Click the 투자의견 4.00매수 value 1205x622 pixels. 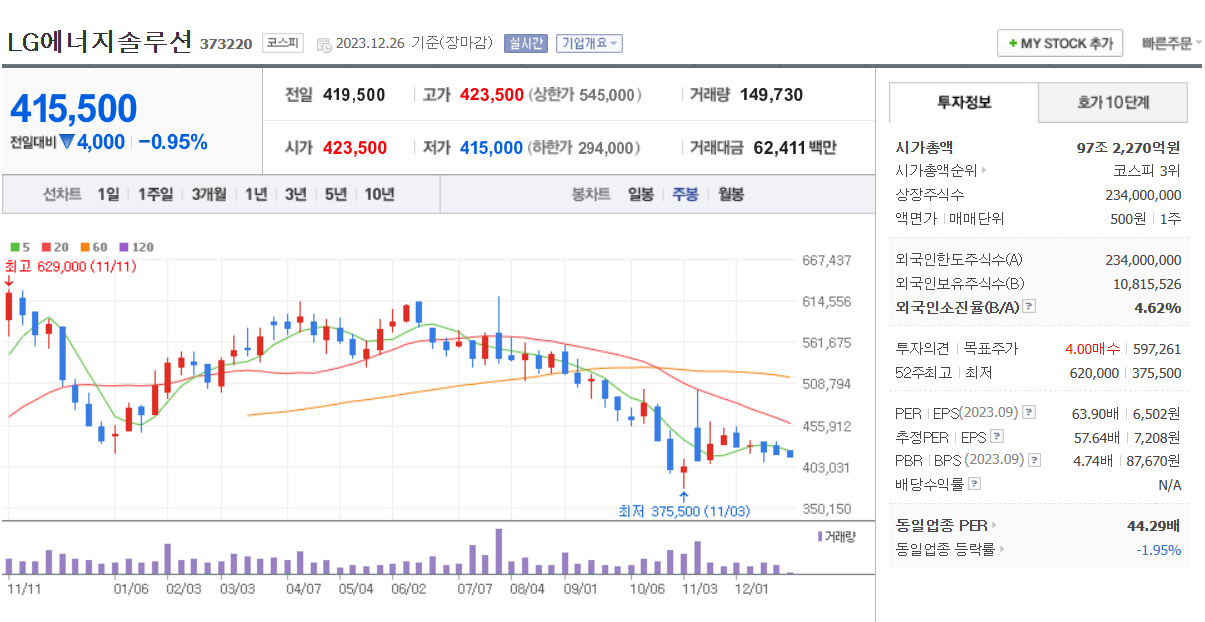[x=1092, y=348]
